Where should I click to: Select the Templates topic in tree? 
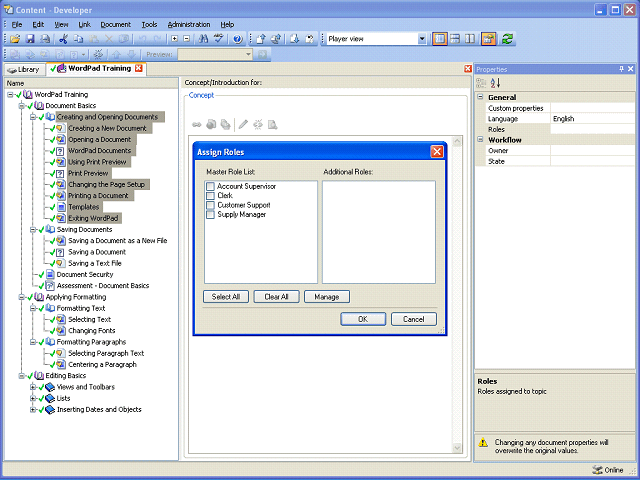pyautogui.click(x=83, y=207)
